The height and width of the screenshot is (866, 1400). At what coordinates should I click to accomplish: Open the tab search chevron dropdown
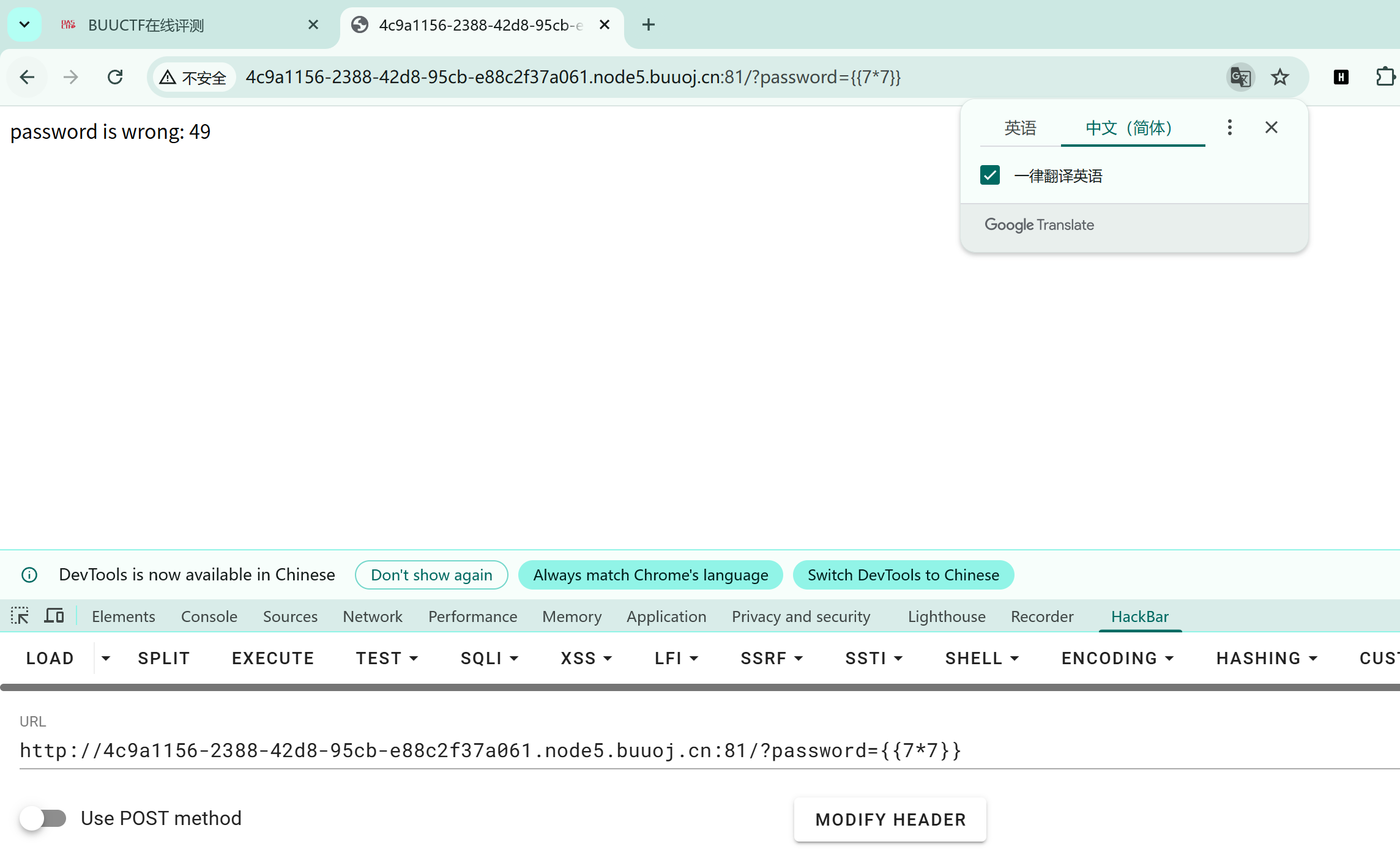24,24
